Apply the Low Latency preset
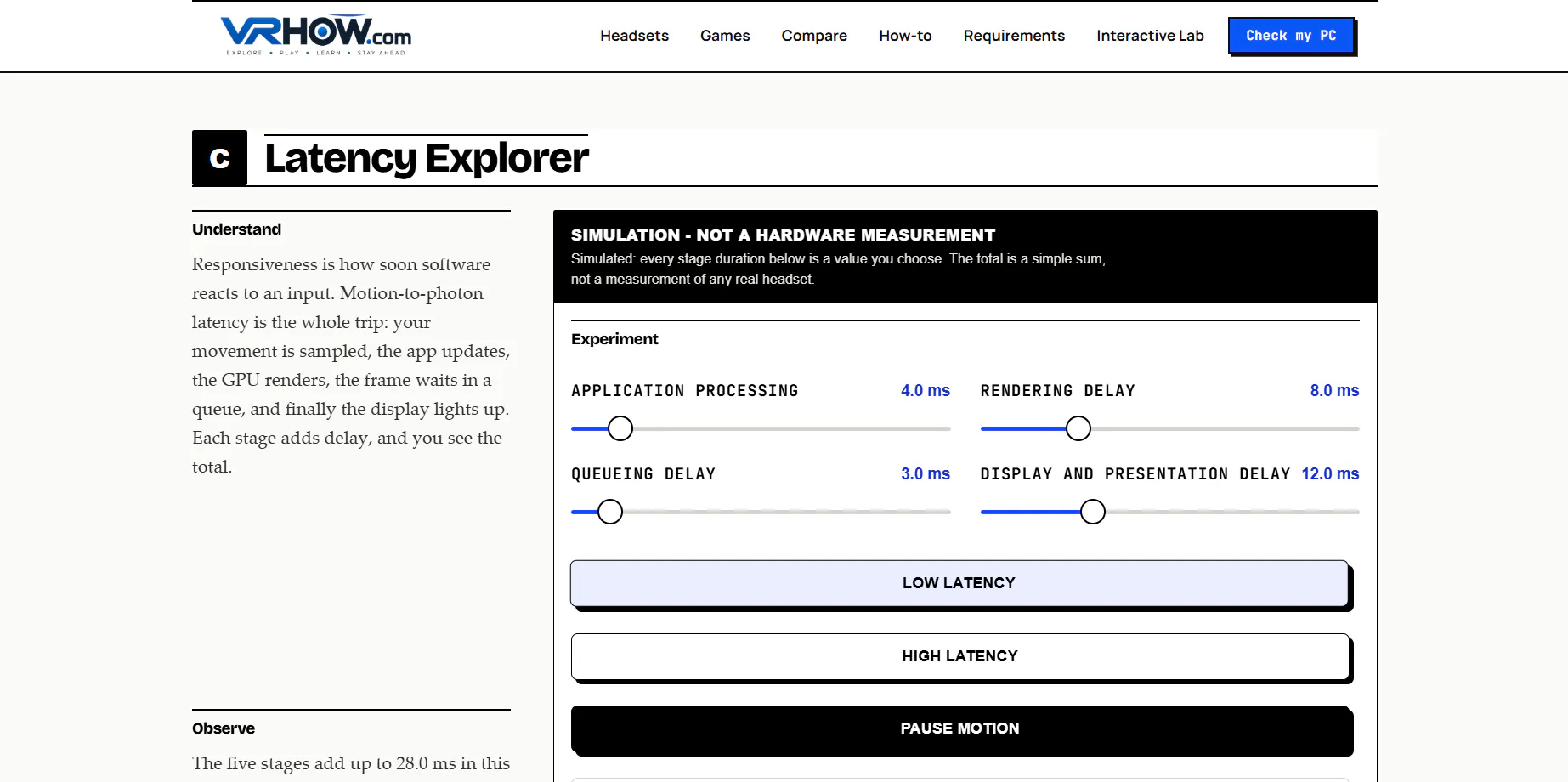 point(959,583)
